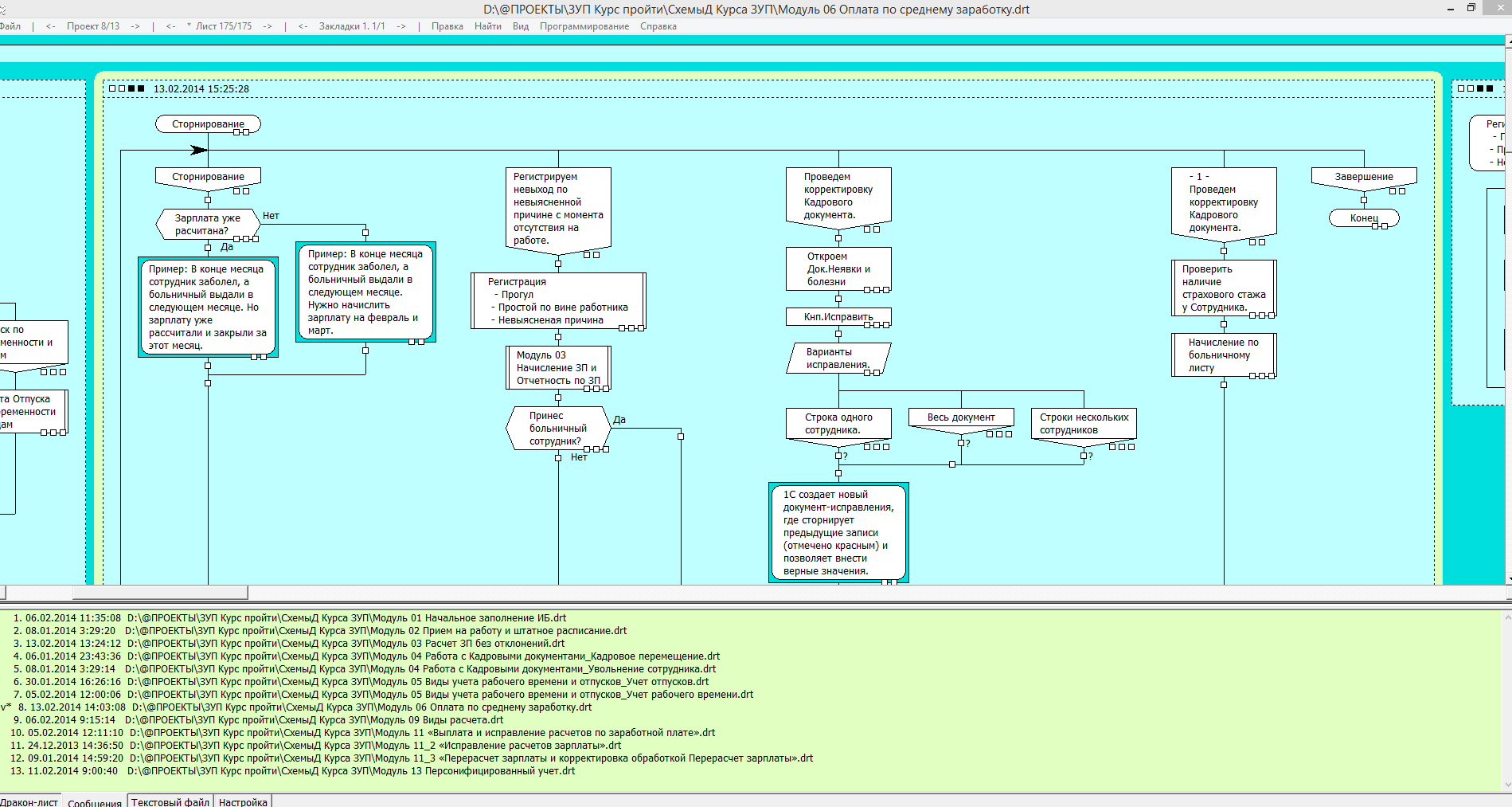The height and width of the screenshot is (807, 1512).
Task: Click the Нет label beside Зарплата уже расчитана
Action: coord(271,216)
